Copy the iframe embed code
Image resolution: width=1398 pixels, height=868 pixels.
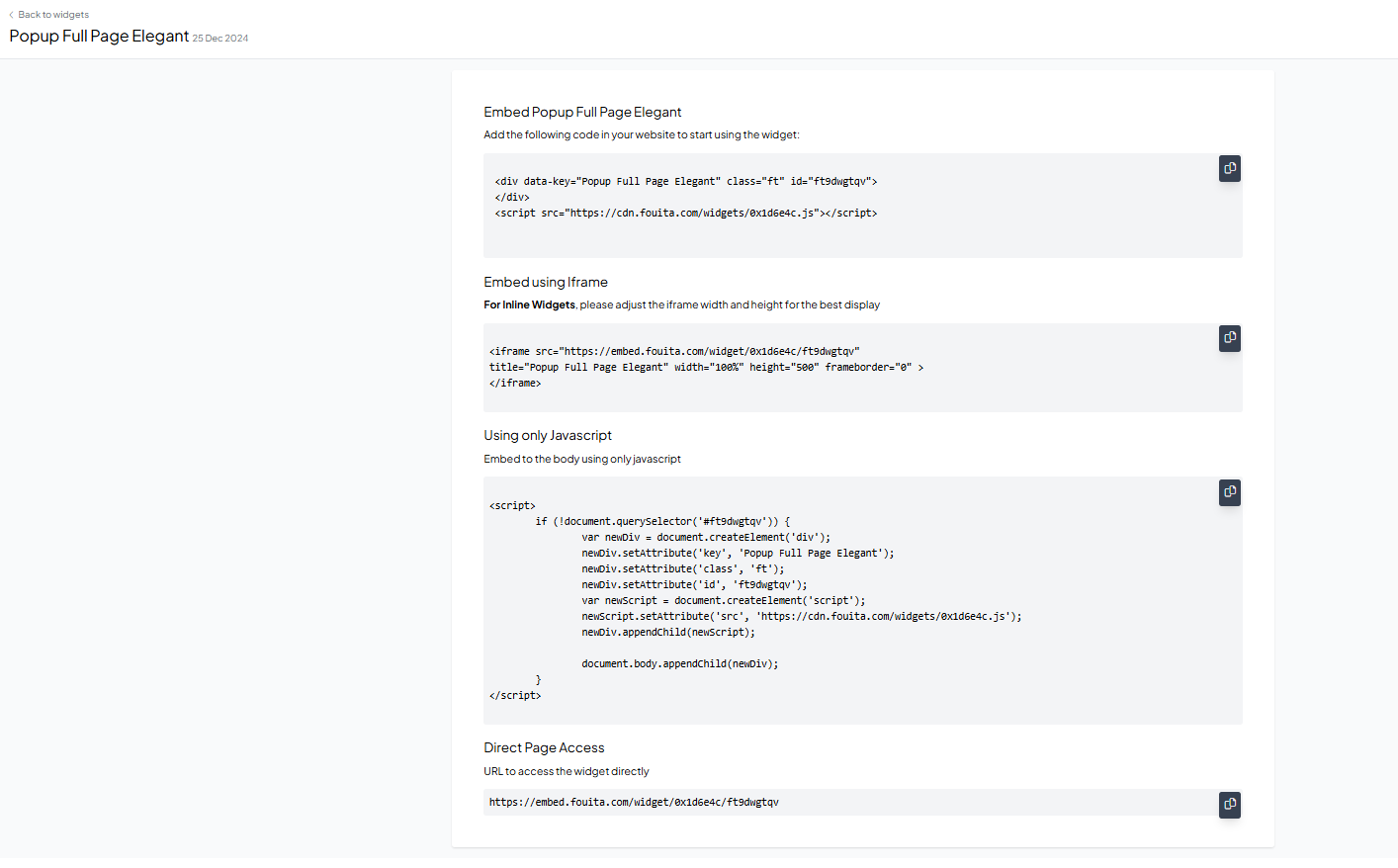click(x=1230, y=338)
